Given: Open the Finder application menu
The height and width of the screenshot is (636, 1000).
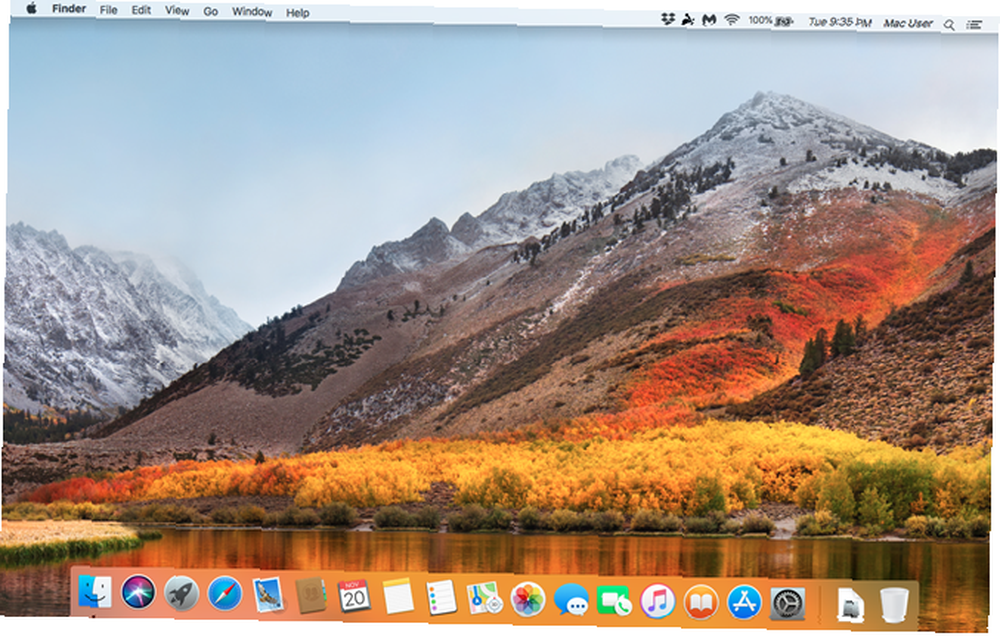Looking at the screenshot, I should tap(69, 9).
